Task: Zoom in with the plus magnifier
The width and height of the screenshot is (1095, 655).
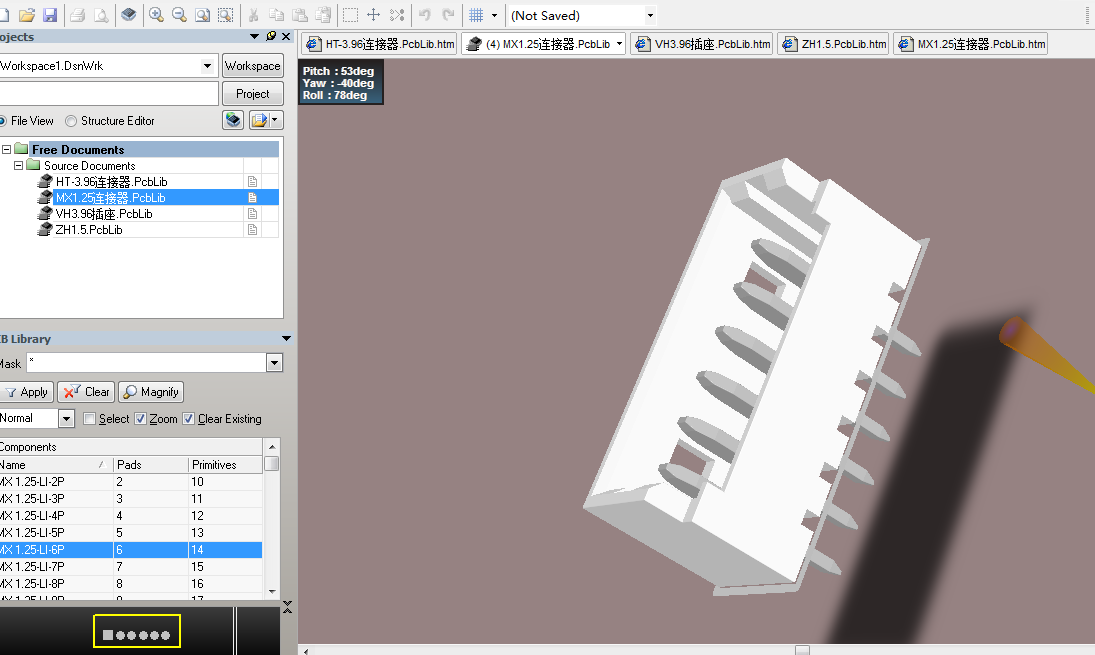Action: click(x=156, y=15)
